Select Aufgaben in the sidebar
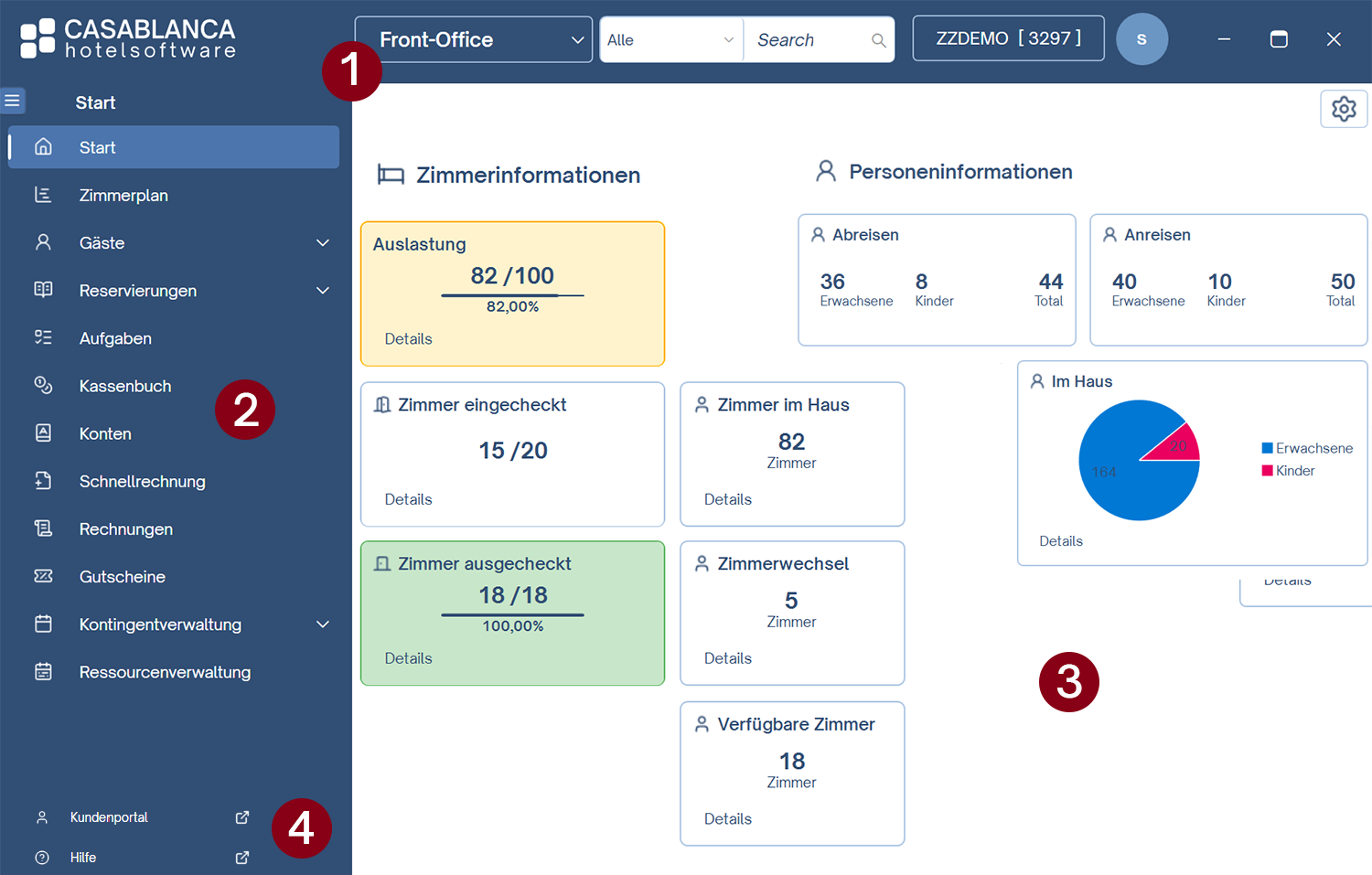 (x=115, y=338)
